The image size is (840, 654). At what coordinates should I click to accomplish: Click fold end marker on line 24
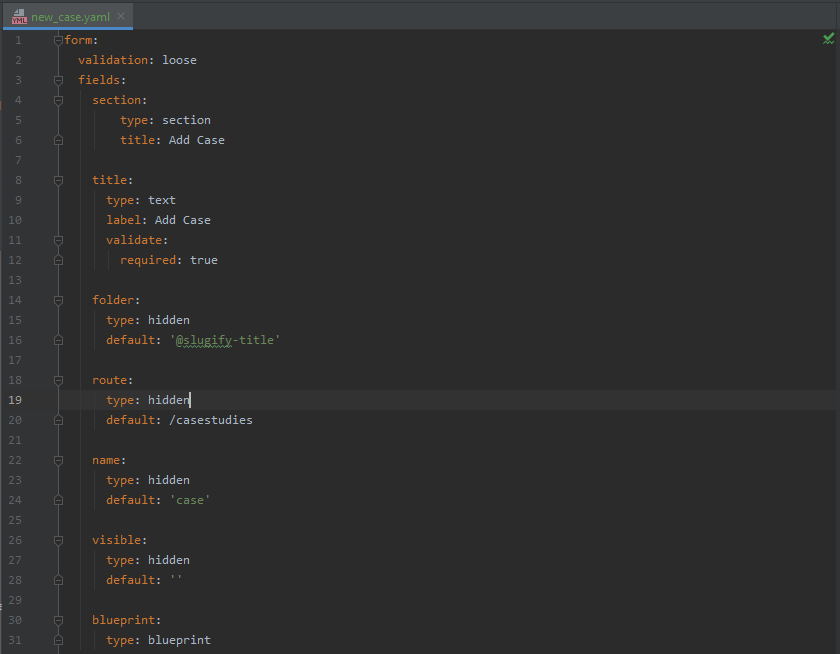(58, 500)
